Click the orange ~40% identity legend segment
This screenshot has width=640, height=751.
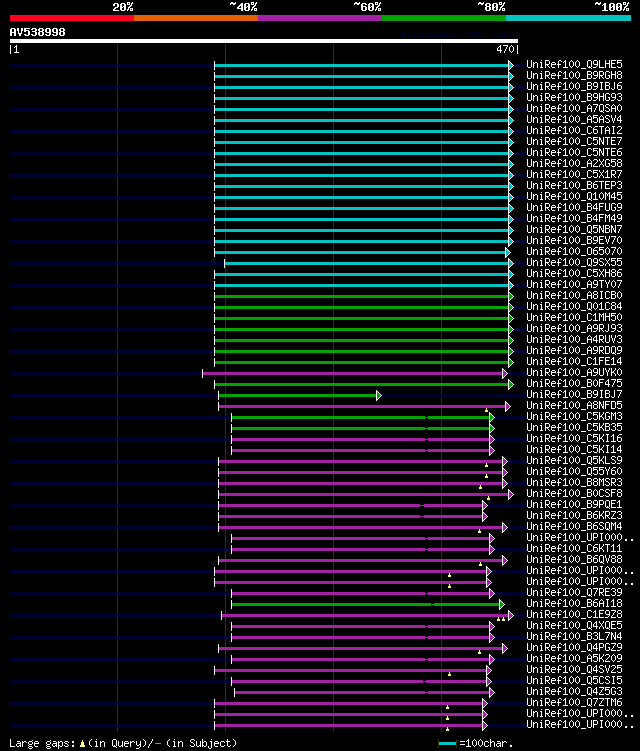(x=196, y=18)
